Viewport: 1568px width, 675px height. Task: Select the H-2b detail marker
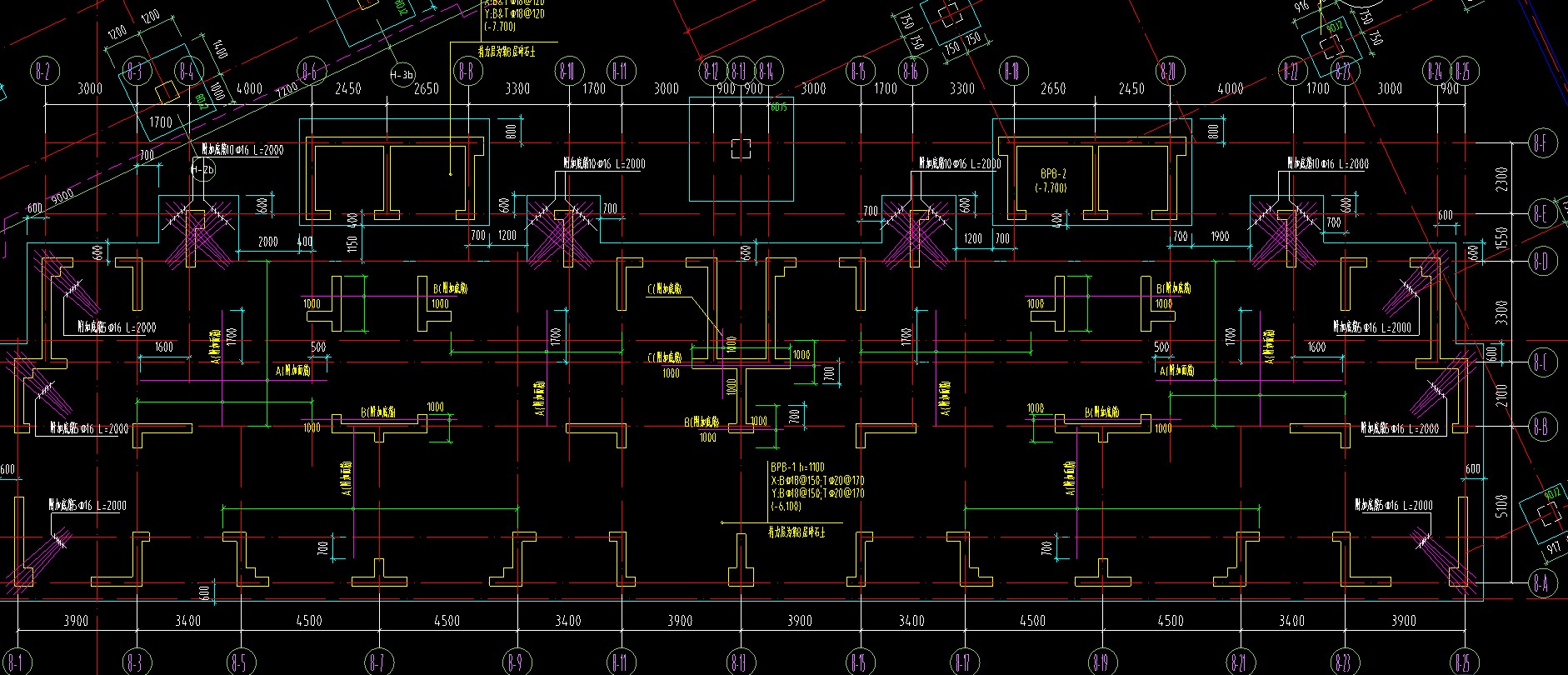coord(203,170)
